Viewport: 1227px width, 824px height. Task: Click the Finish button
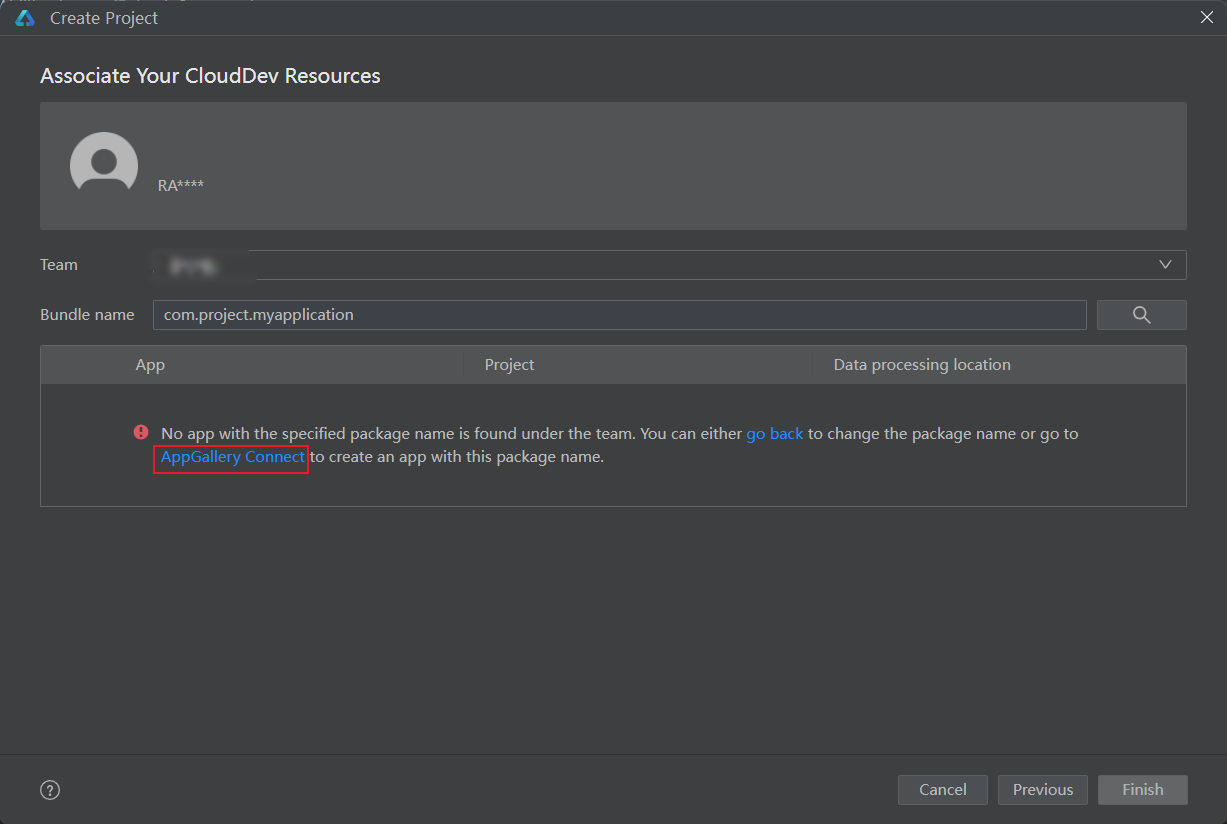(1143, 790)
